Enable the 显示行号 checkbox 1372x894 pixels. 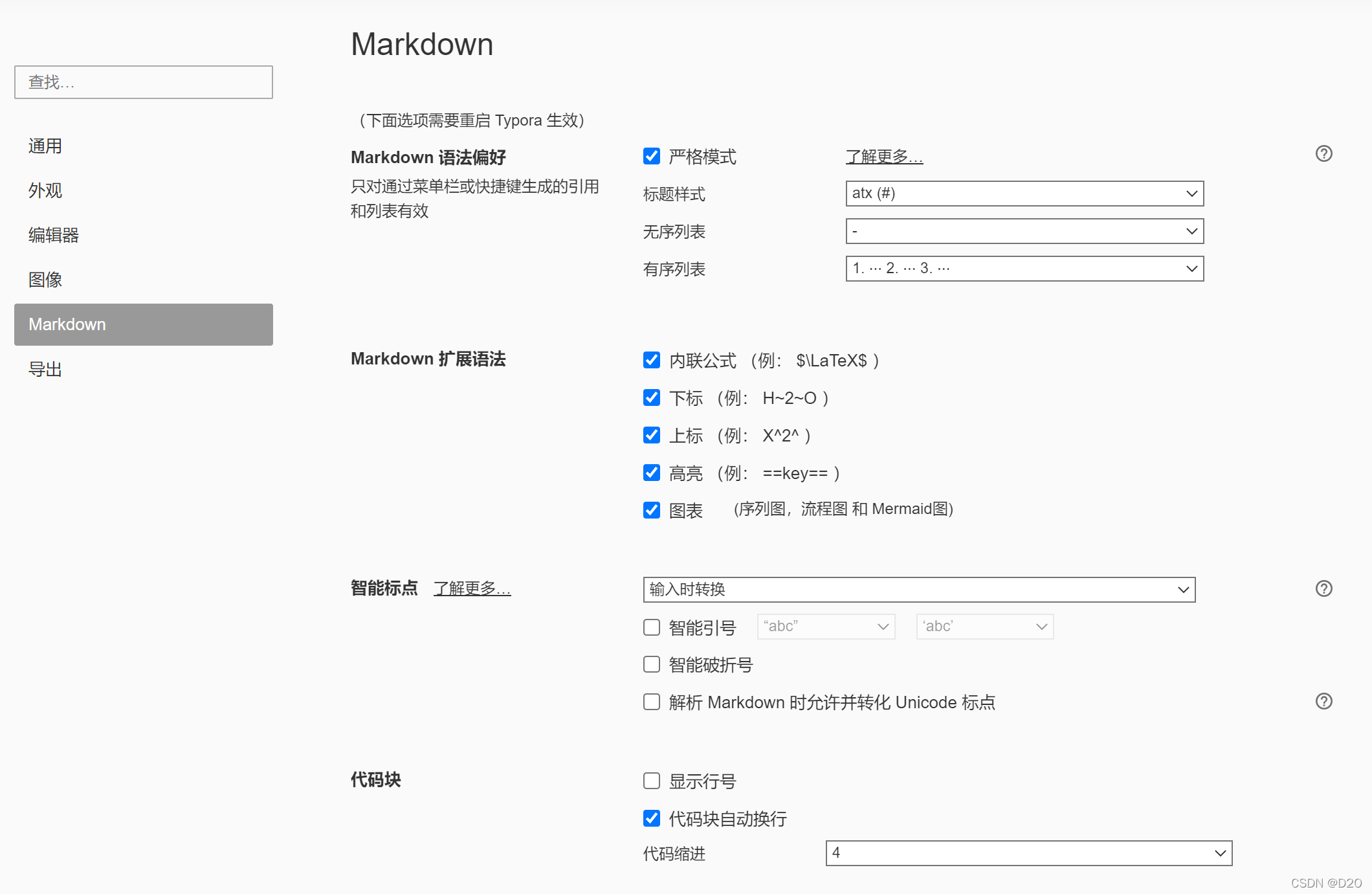(652, 781)
